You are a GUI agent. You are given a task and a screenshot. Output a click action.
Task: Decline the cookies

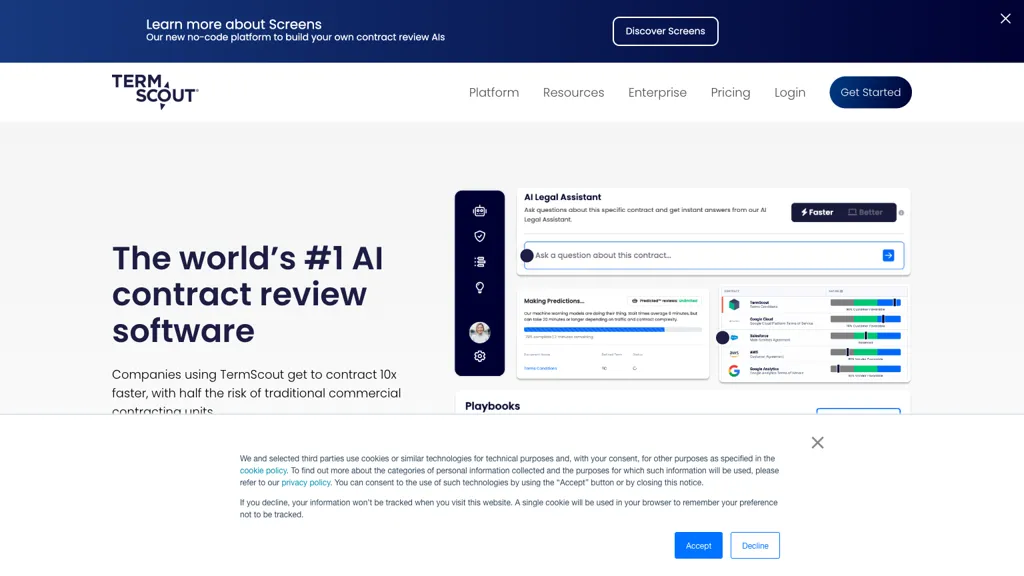coord(755,545)
